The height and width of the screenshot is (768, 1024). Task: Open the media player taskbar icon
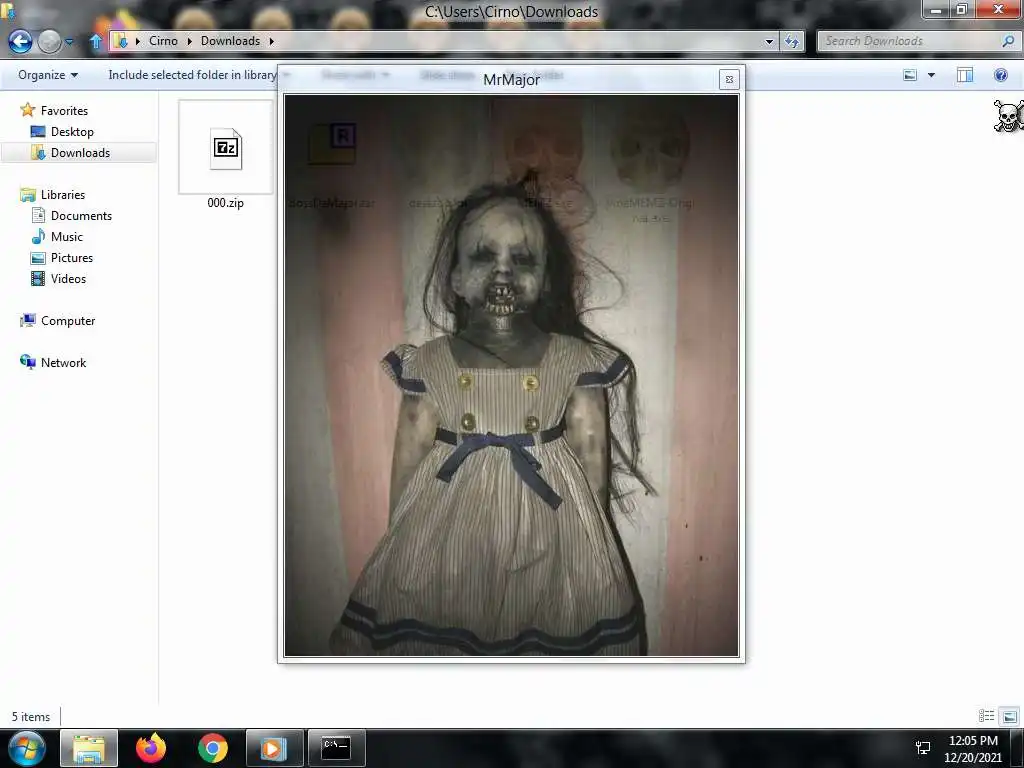274,748
